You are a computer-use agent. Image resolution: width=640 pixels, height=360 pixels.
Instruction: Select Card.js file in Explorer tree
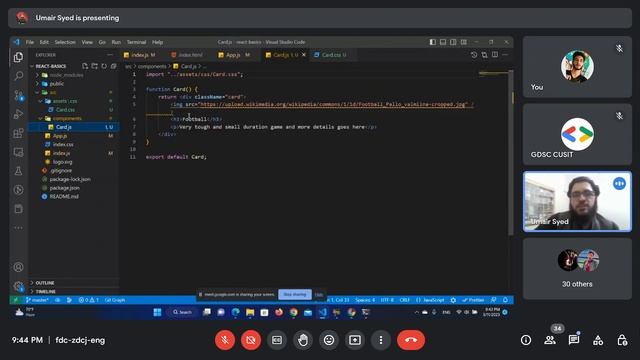[74, 127]
